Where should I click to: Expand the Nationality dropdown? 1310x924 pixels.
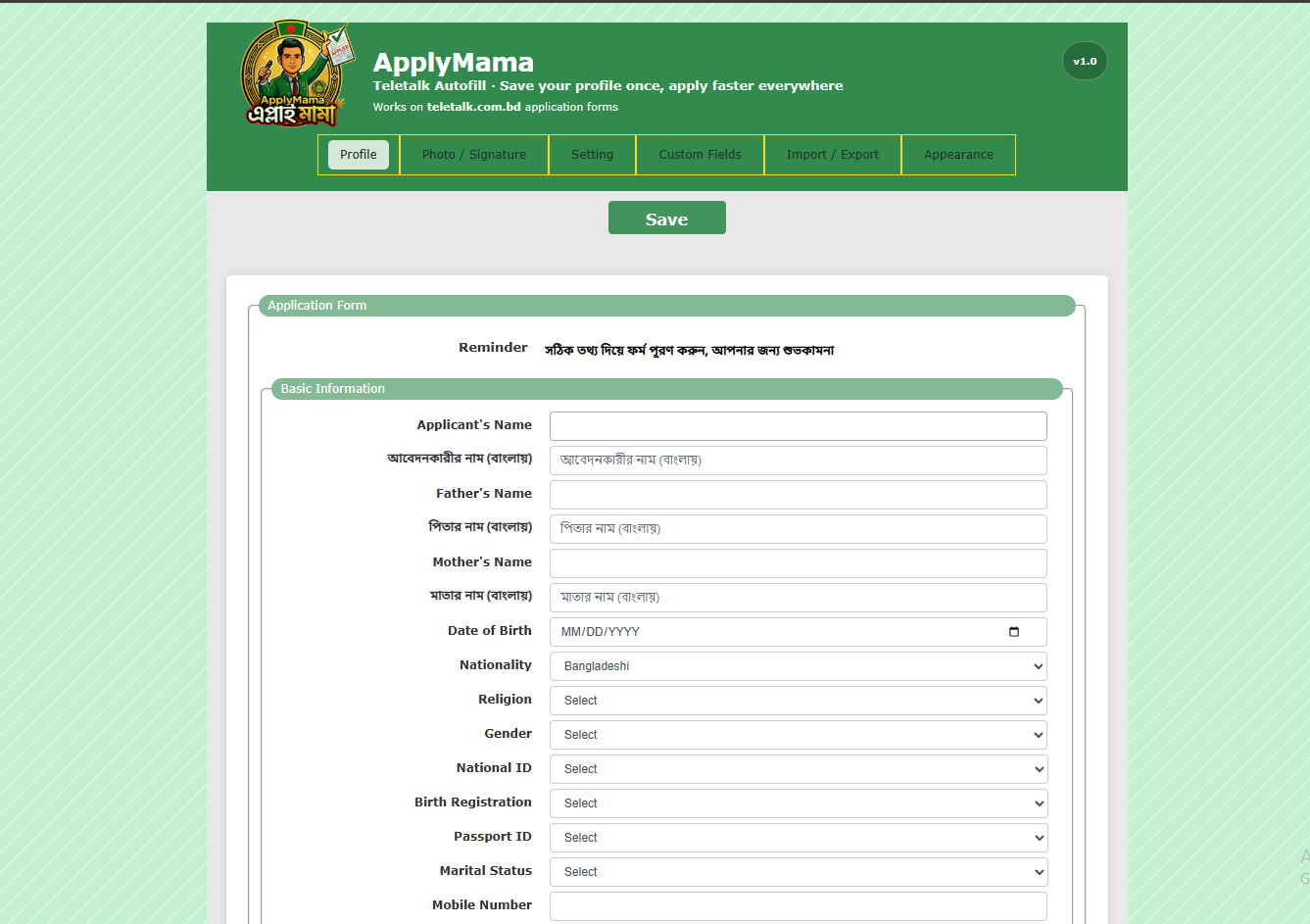tap(799, 666)
